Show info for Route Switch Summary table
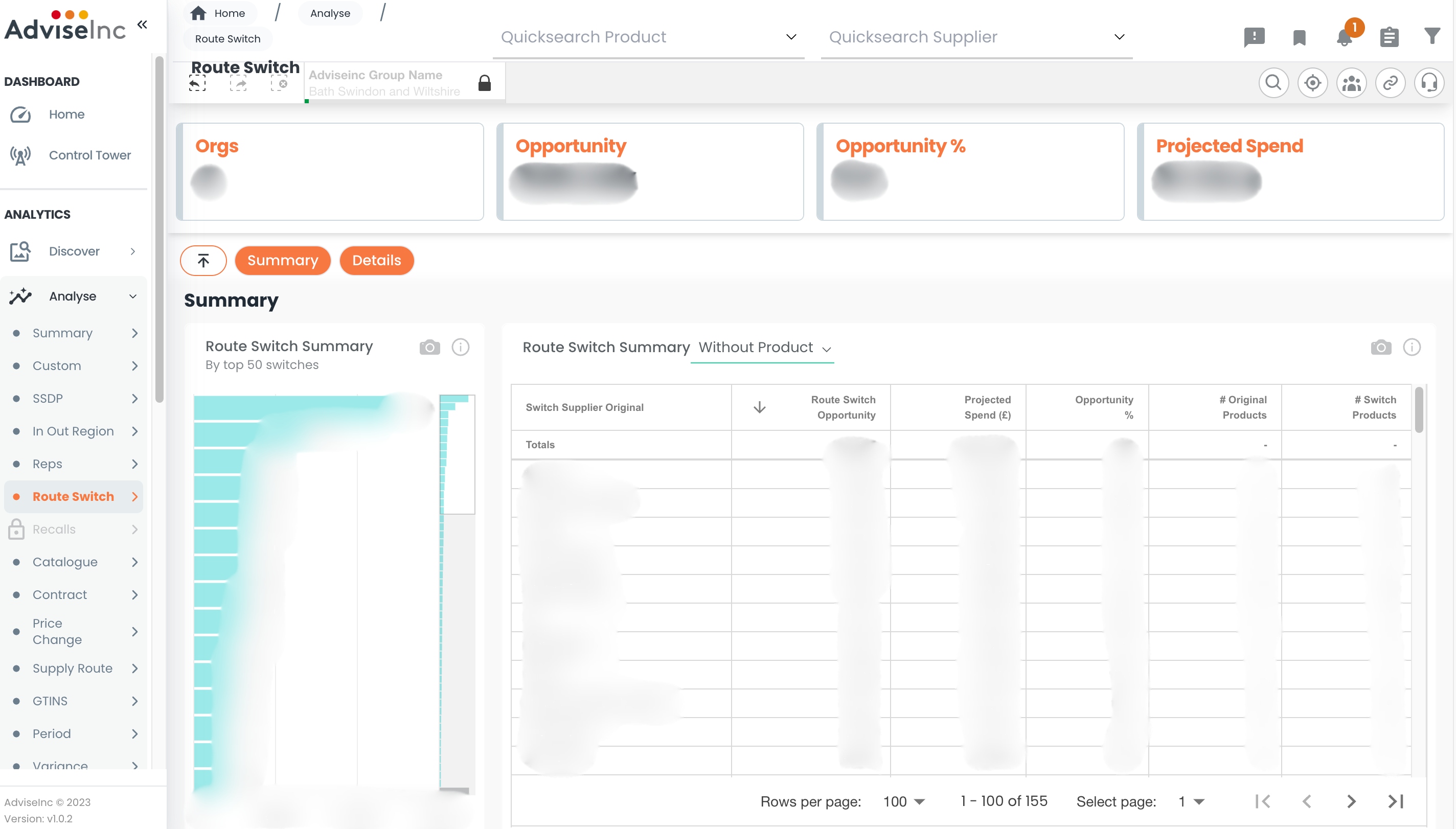Screen dimensions: 1456x829 (1412, 348)
